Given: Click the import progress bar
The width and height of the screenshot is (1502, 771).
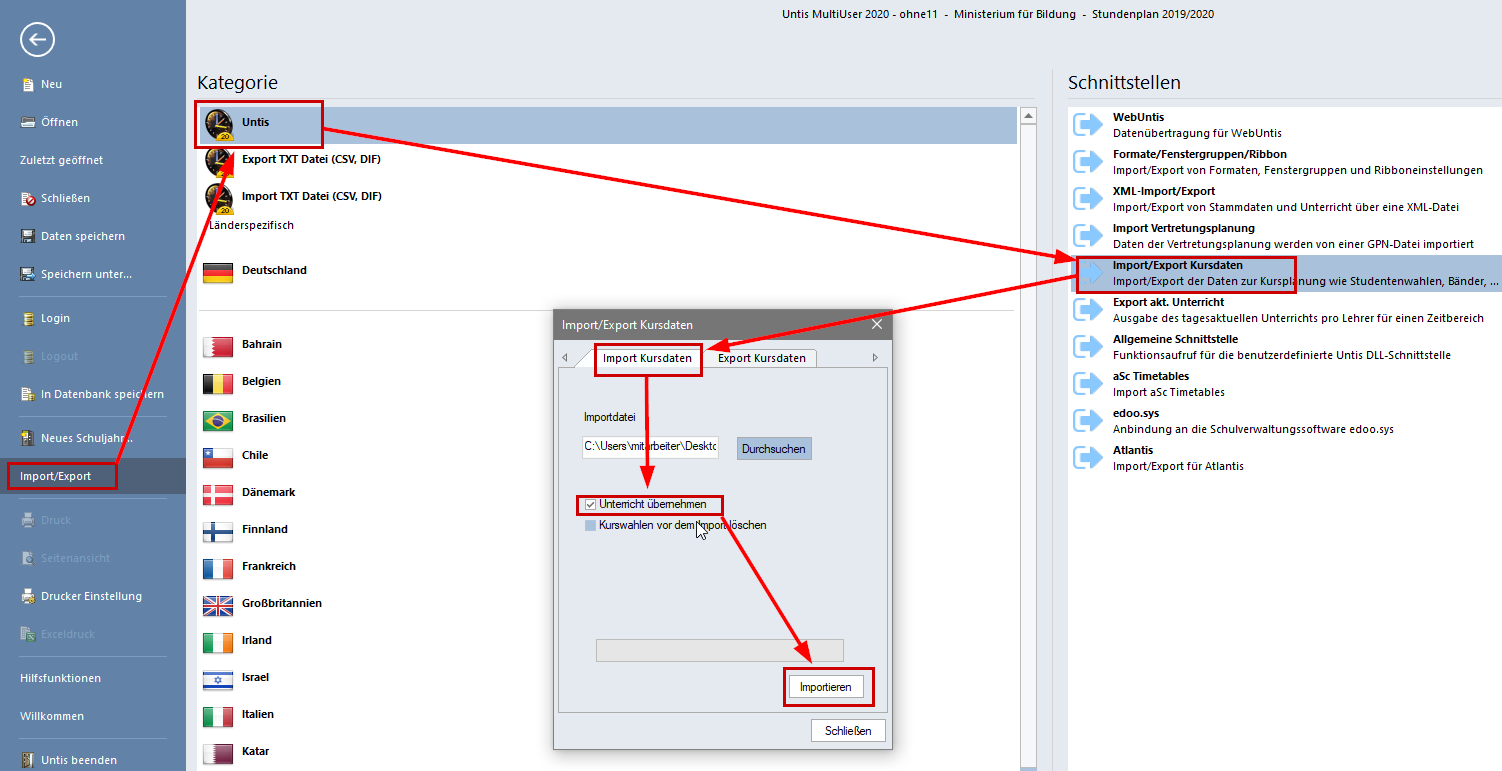Looking at the screenshot, I should [x=720, y=651].
